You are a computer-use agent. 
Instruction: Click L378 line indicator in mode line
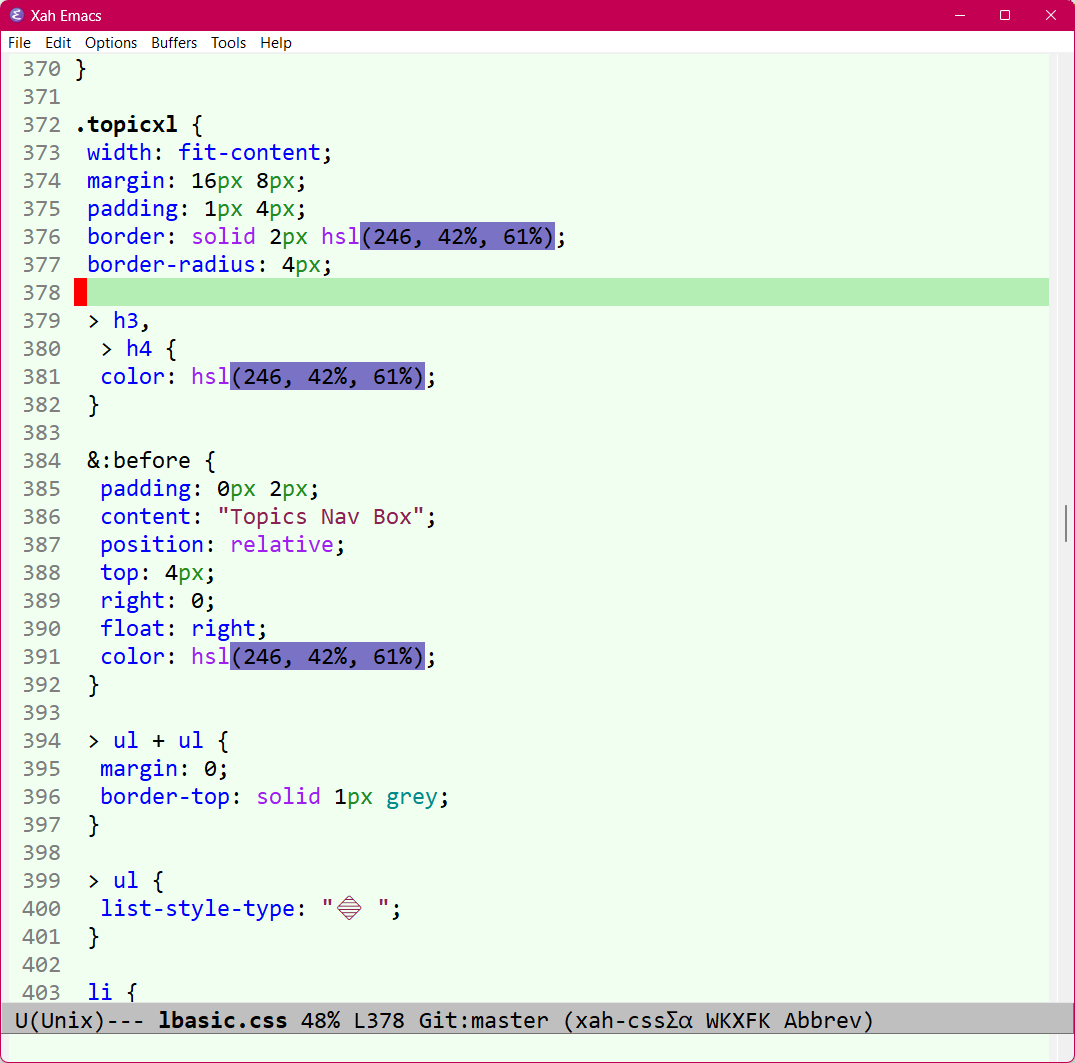pyautogui.click(x=379, y=1020)
